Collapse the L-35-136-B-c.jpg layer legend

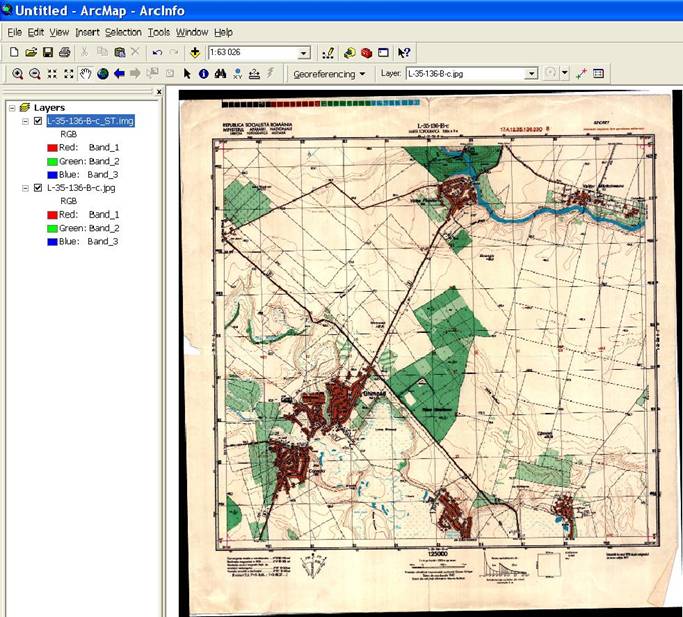tap(25, 188)
